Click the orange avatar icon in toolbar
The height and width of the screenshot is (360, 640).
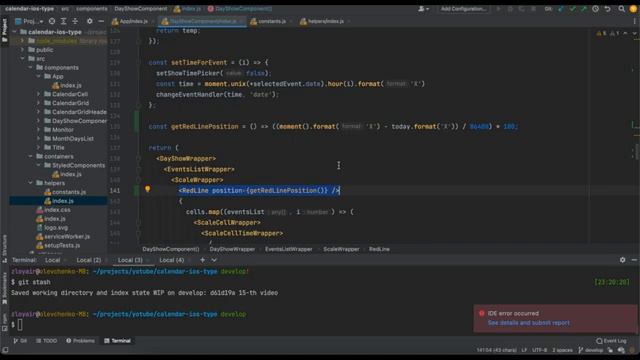tap(633, 9)
